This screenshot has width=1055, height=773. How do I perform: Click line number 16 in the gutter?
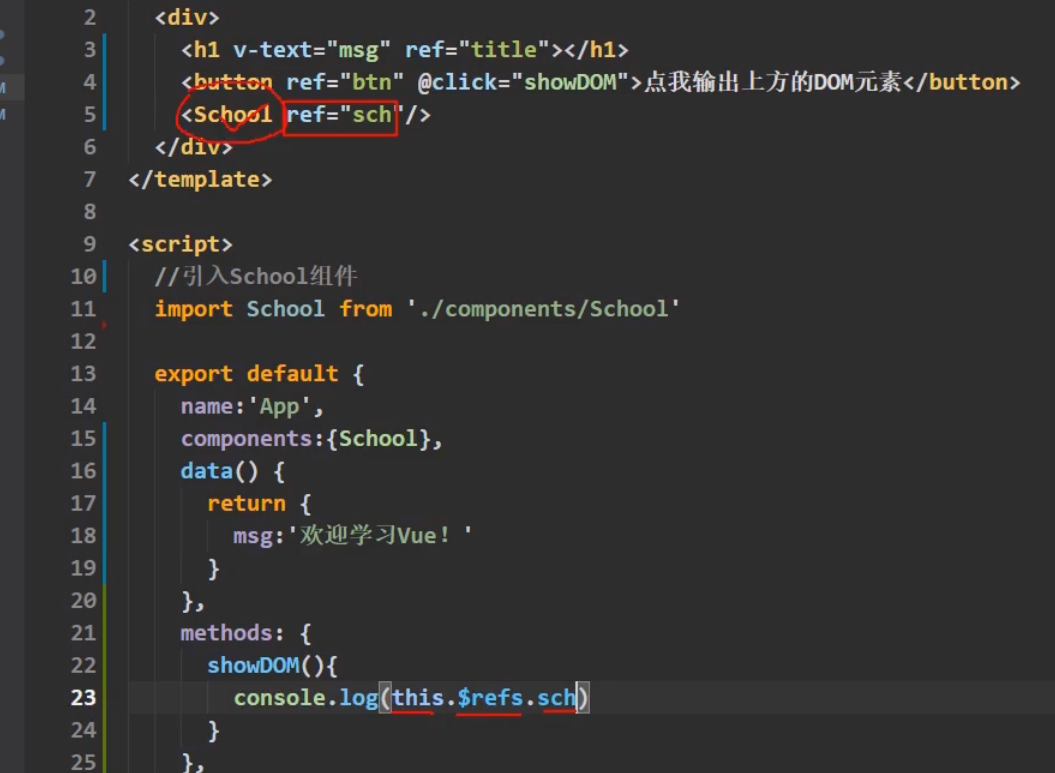83,470
